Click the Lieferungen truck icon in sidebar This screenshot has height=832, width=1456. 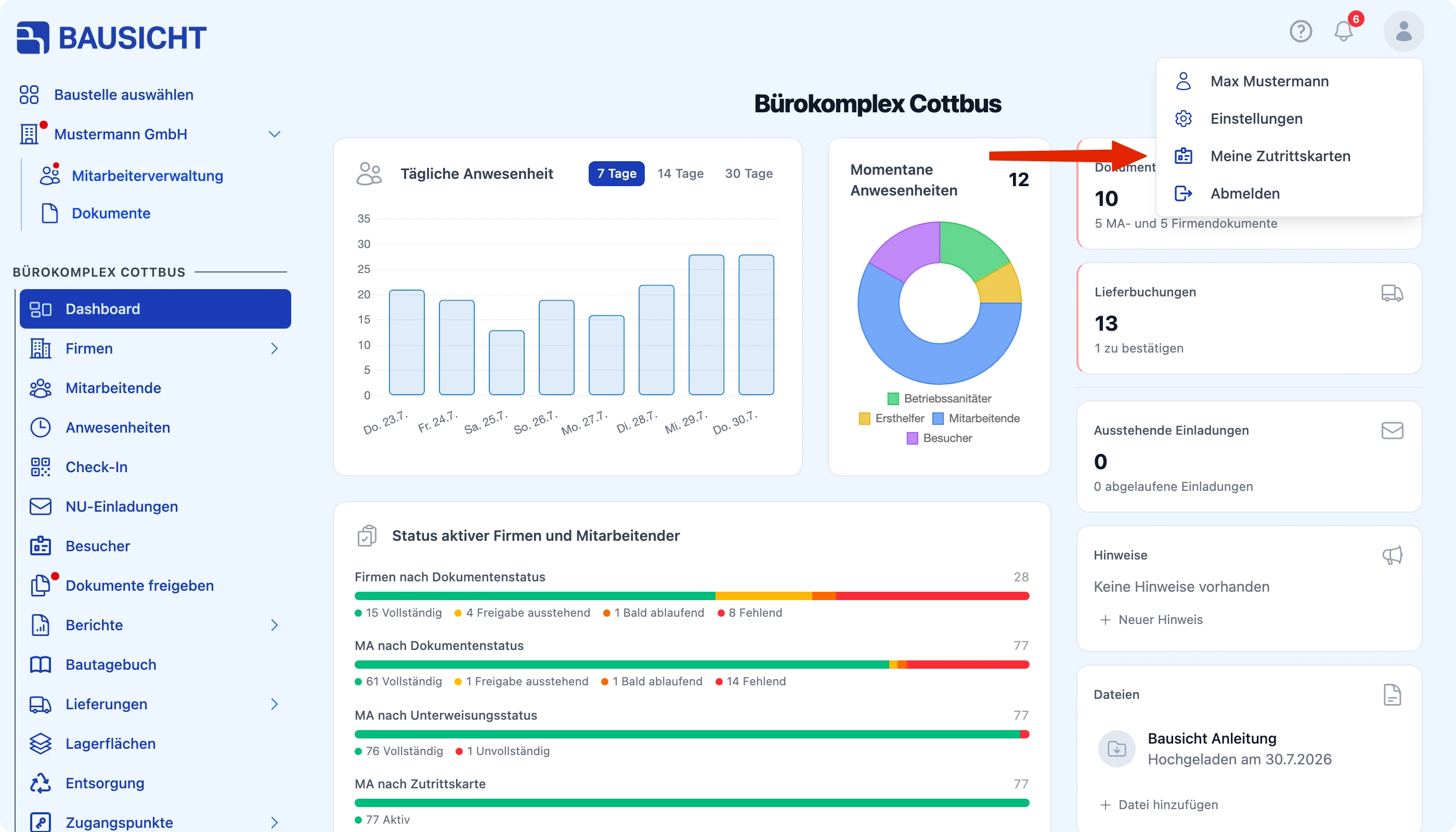41,704
